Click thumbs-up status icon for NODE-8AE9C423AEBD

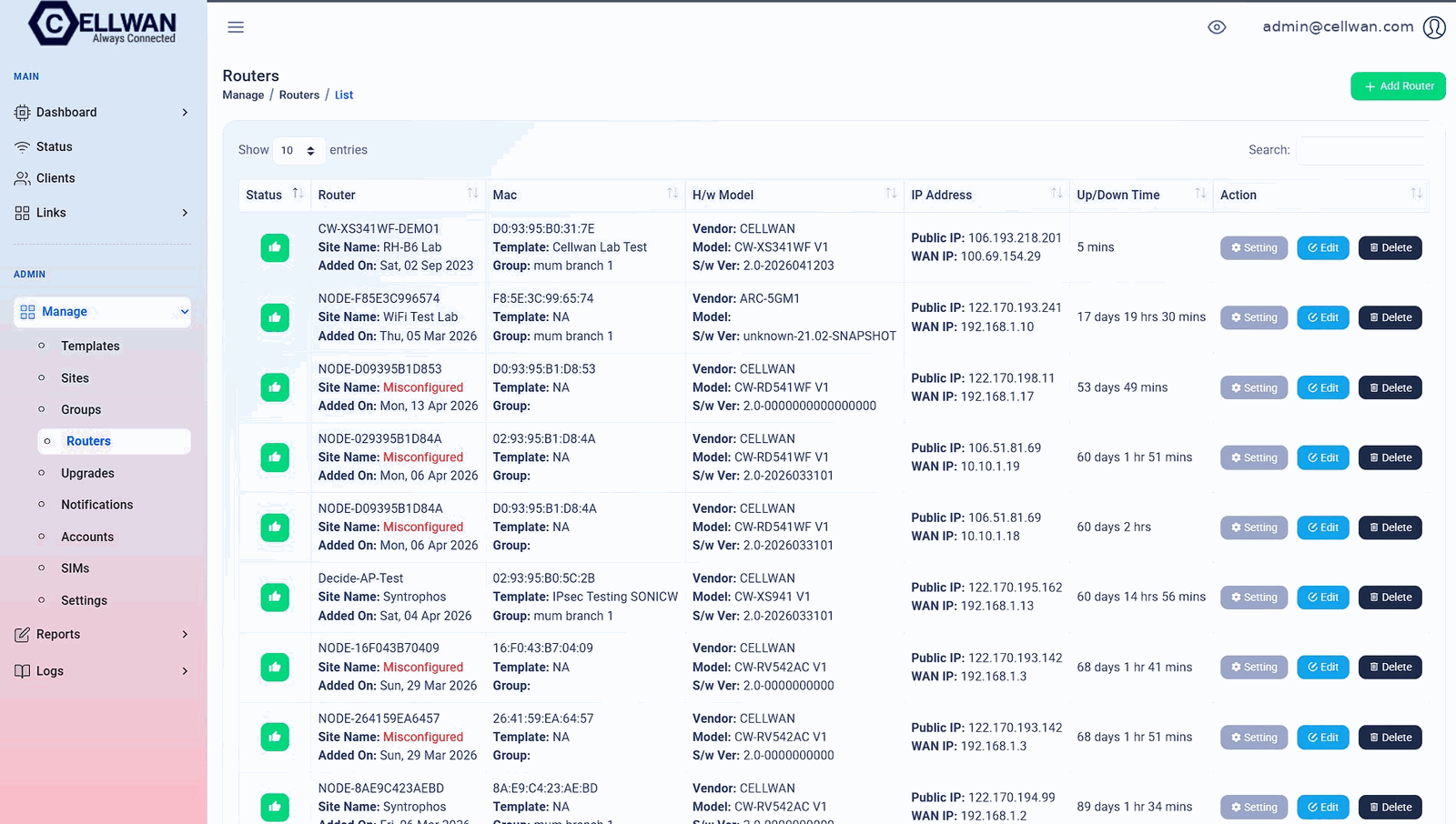[x=275, y=807]
